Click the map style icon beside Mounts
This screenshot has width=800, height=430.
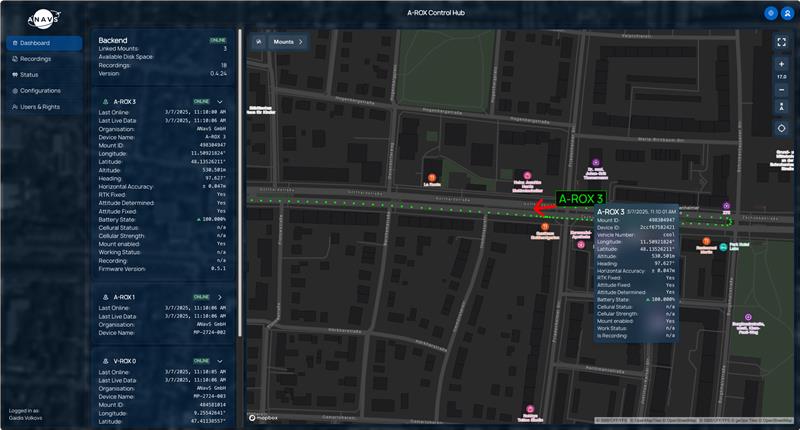tap(258, 42)
